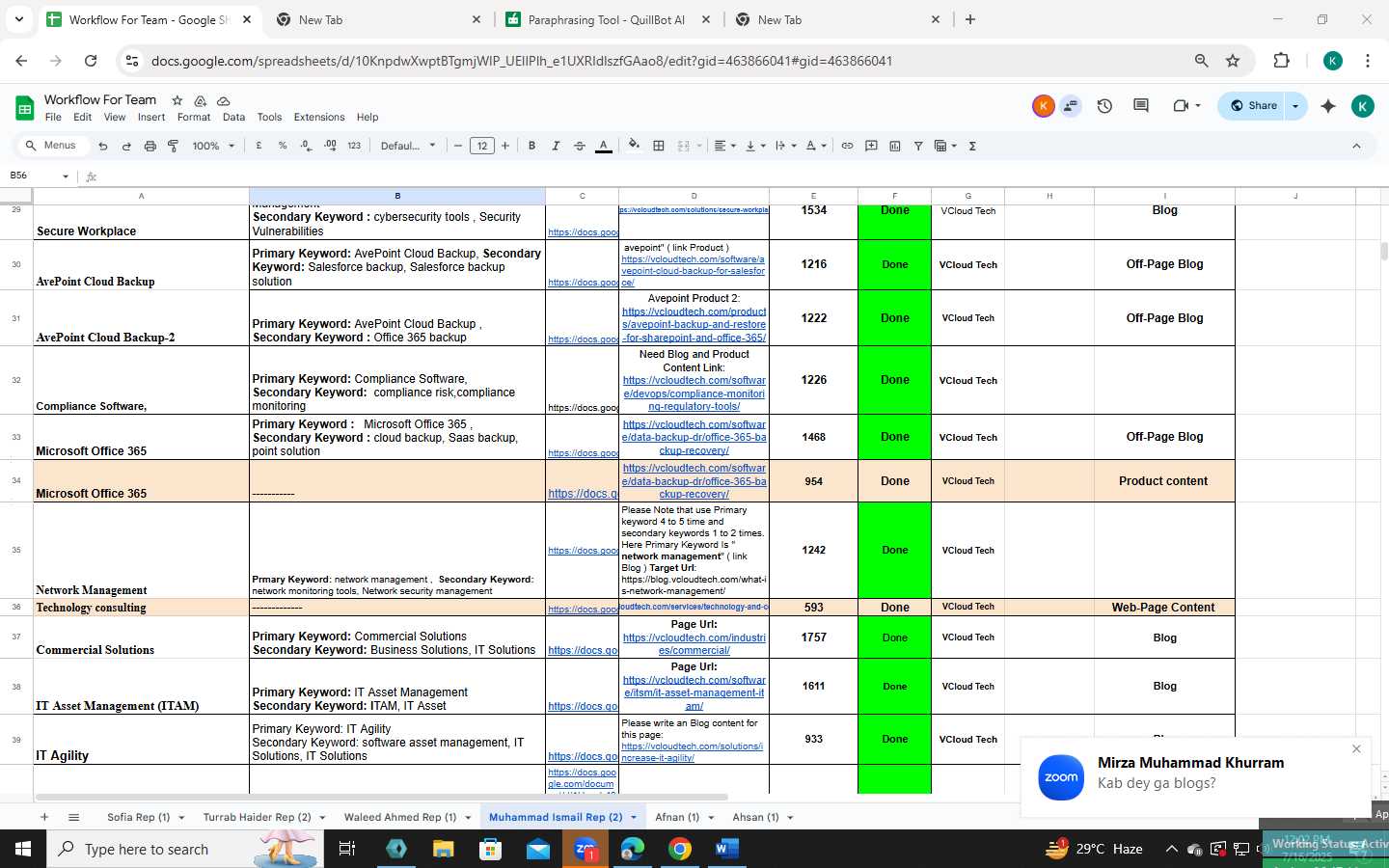
Task: Open the table views dropdown
Action: click(x=945, y=146)
